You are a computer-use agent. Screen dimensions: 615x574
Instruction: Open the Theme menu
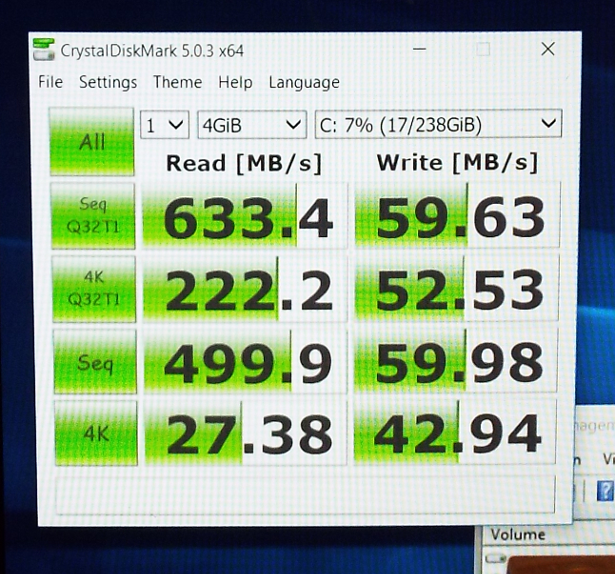pyautogui.click(x=177, y=83)
